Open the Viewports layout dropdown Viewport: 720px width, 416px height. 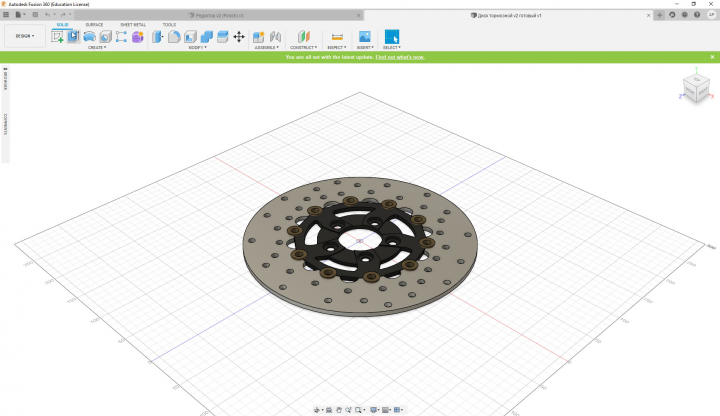tap(399, 410)
